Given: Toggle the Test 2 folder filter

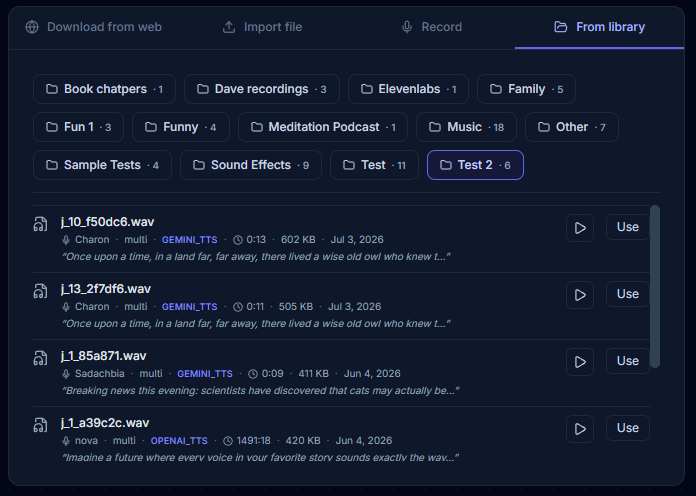Looking at the screenshot, I should point(475,165).
